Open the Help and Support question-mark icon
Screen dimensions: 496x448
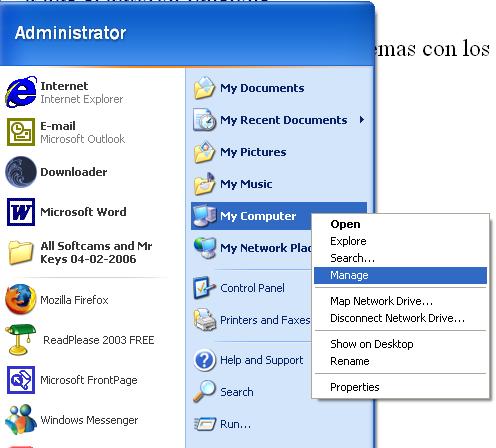(204, 360)
